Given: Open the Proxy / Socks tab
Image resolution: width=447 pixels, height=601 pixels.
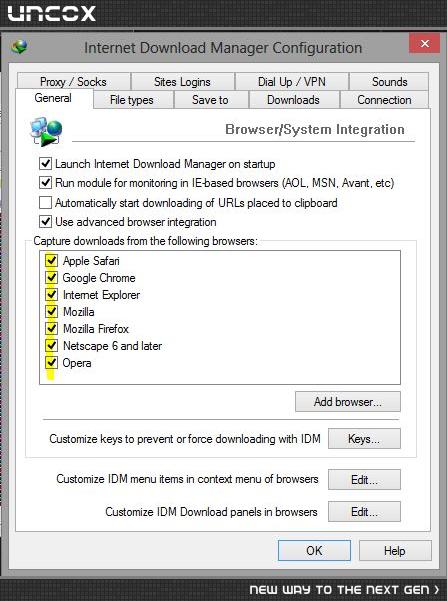Looking at the screenshot, I should (x=73, y=82).
